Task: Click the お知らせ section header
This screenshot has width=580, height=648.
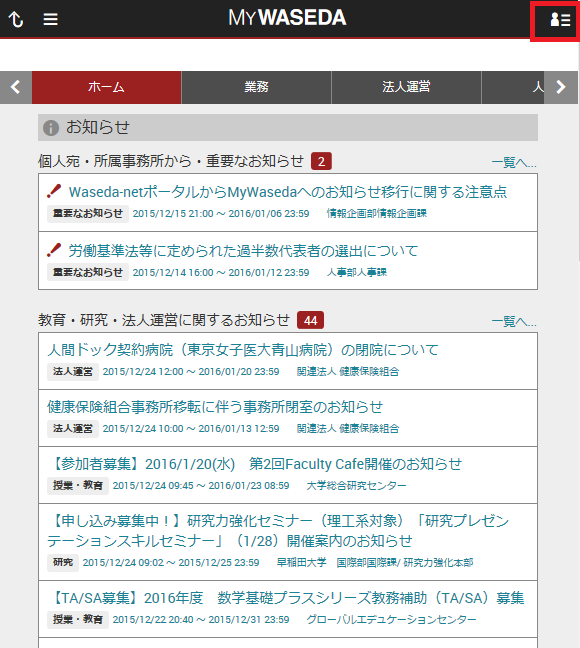Action: [288, 128]
